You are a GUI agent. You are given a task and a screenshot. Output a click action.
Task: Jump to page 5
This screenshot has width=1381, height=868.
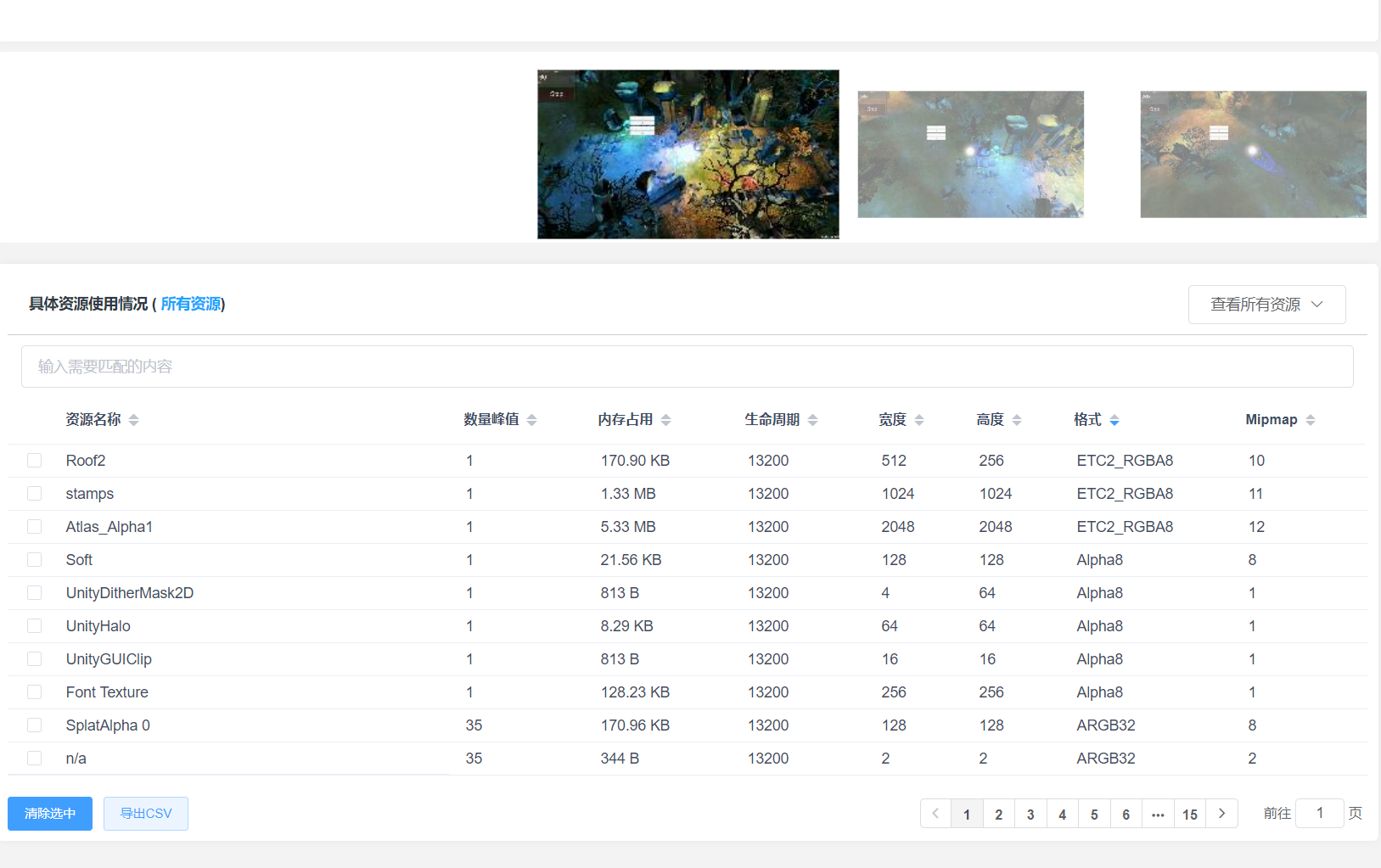click(x=1094, y=814)
